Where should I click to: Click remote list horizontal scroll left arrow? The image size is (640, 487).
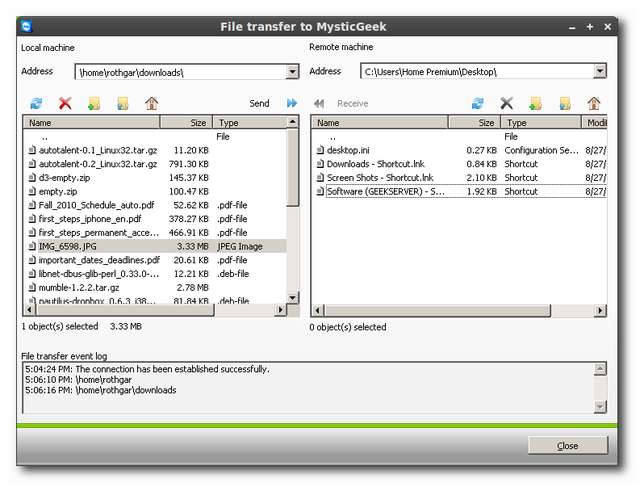coord(318,311)
